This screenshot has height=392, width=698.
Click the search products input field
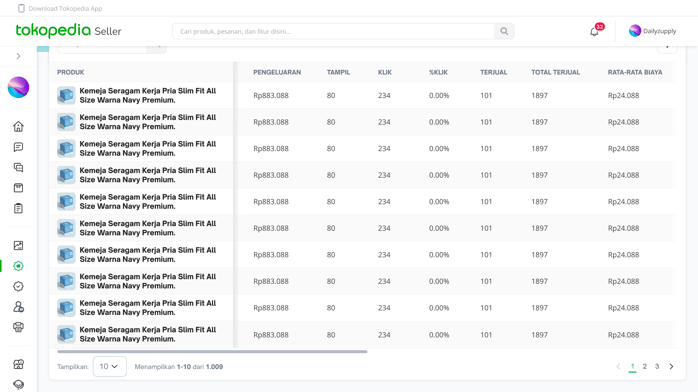[x=333, y=31]
